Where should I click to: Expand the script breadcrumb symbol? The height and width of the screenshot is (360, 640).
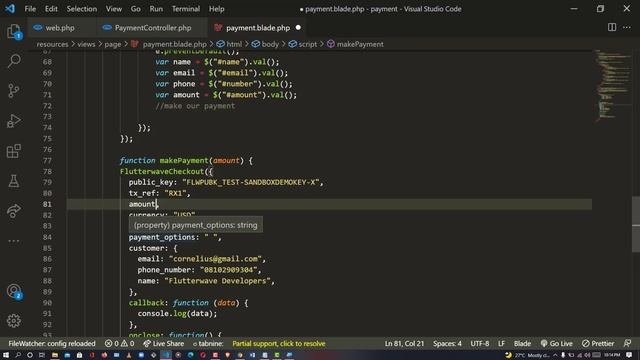pos(303,44)
